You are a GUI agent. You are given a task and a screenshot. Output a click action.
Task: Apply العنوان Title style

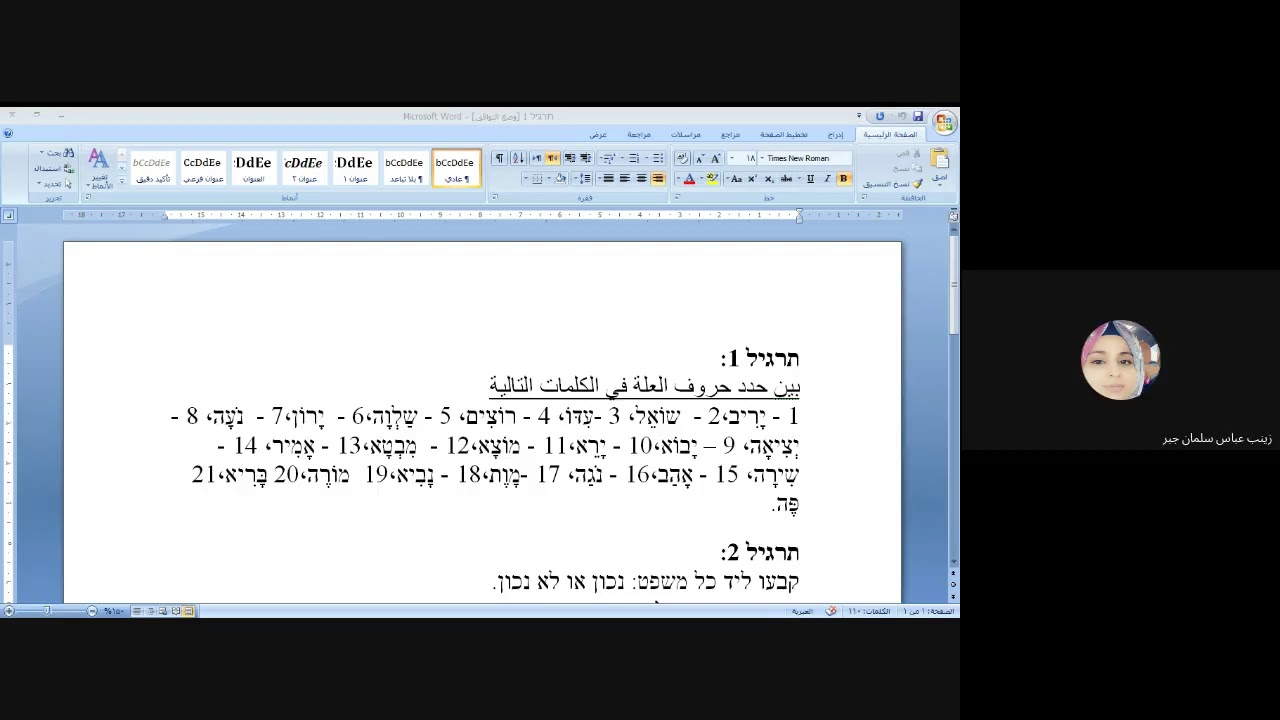pyautogui.click(x=253, y=169)
